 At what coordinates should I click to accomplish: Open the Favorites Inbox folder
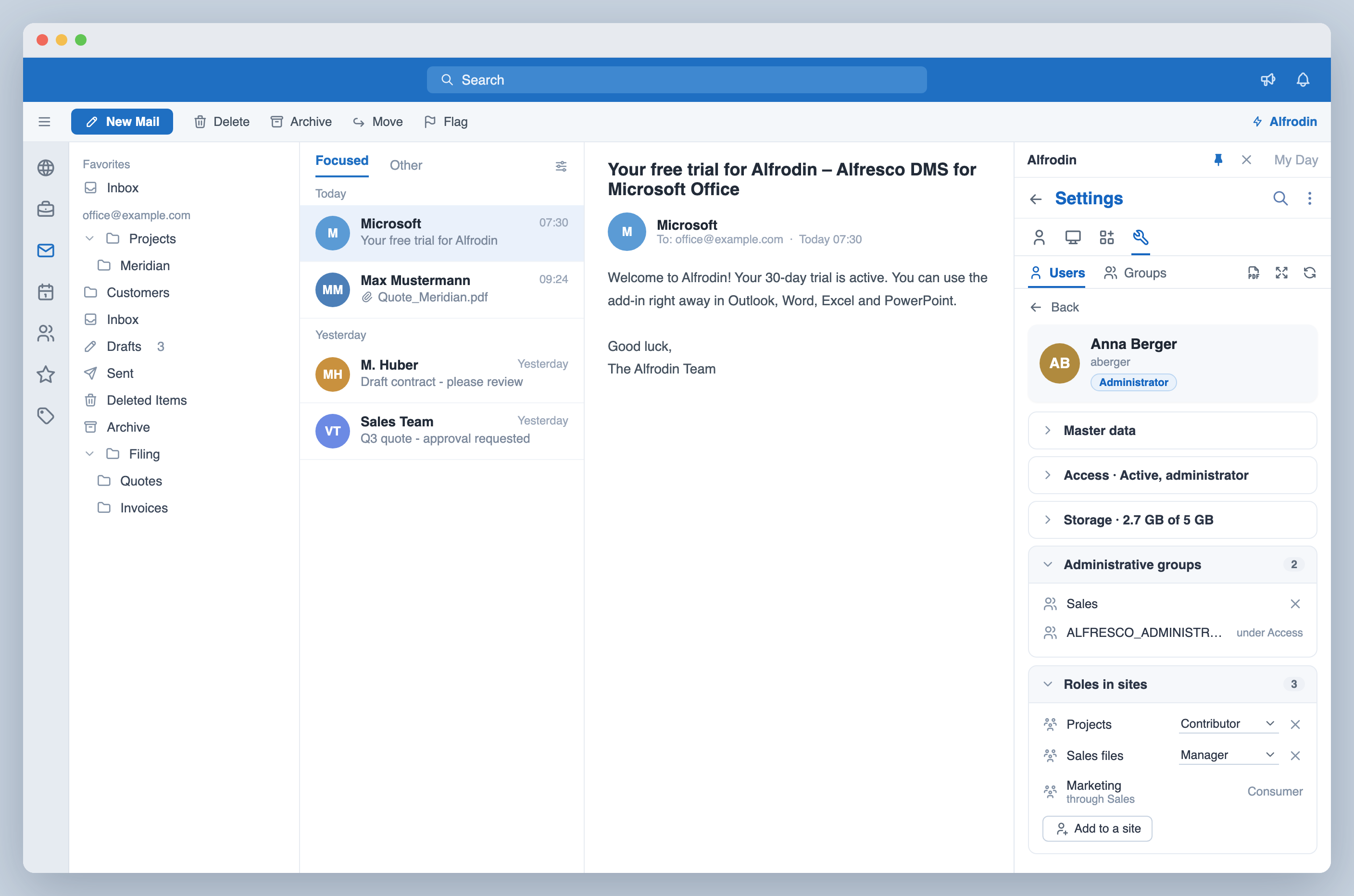(112, 187)
